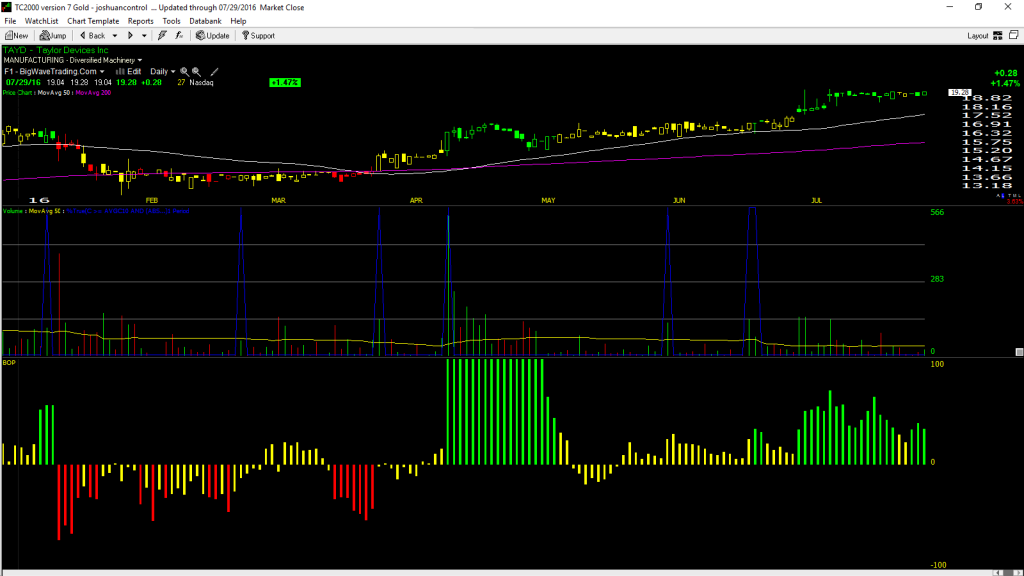This screenshot has height=576, width=1024.
Task: Open the Back history dropdown arrow
Action: click(x=115, y=36)
